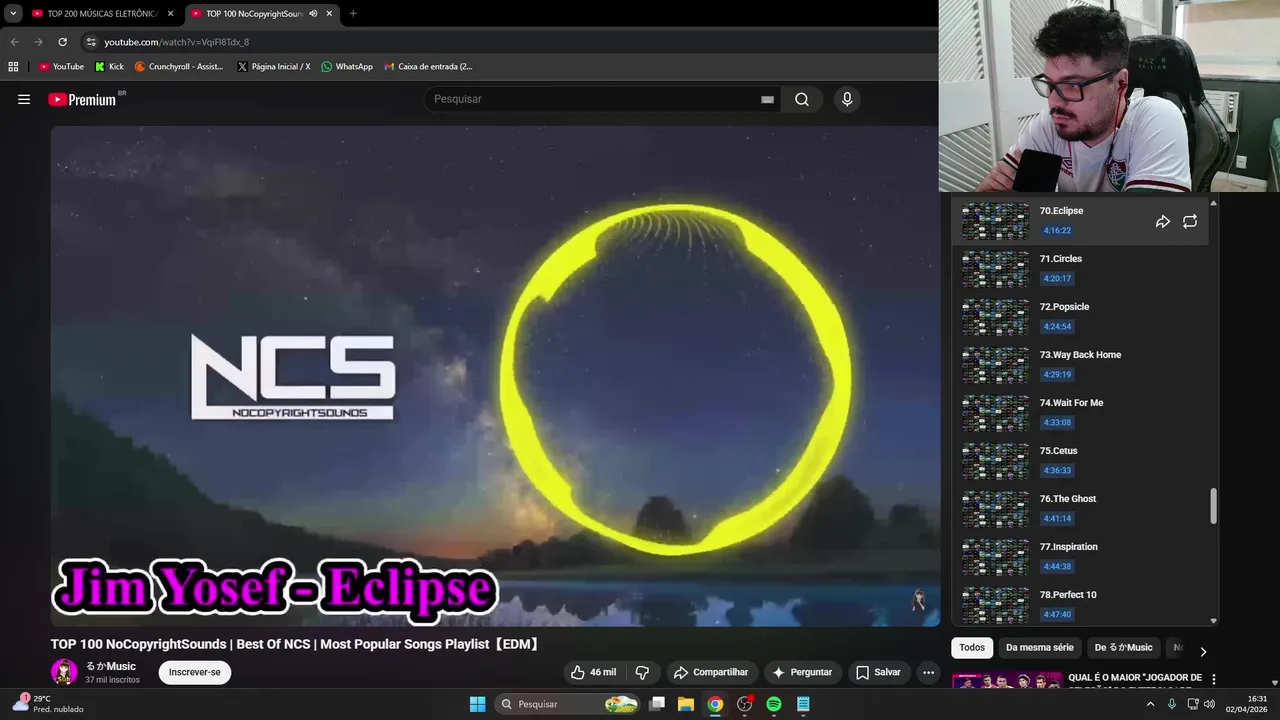Open the Notepad app on taskbar
Screen dimensions: 1280x720
[803, 704]
